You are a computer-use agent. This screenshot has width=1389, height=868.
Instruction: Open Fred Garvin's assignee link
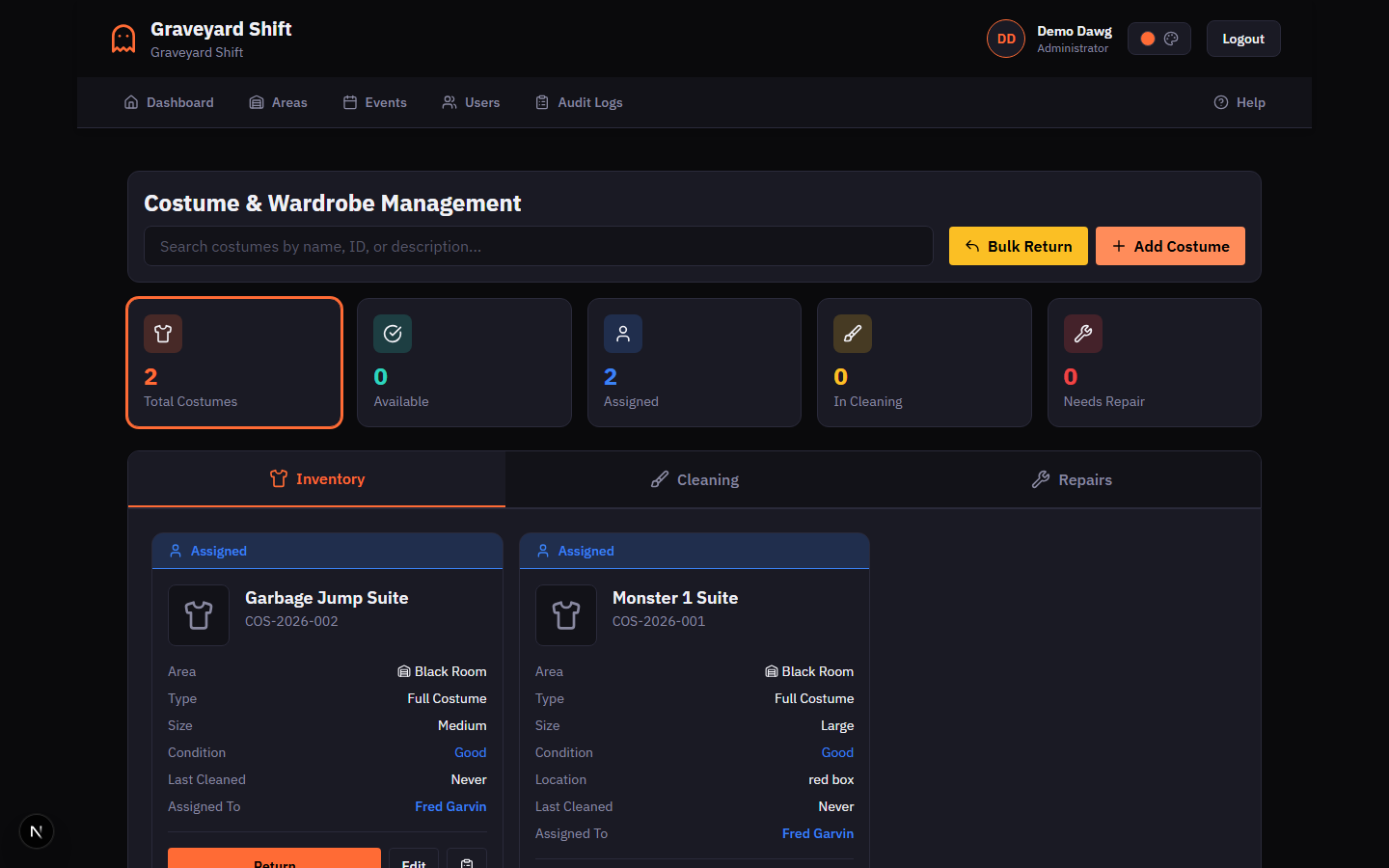tap(450, 806)
